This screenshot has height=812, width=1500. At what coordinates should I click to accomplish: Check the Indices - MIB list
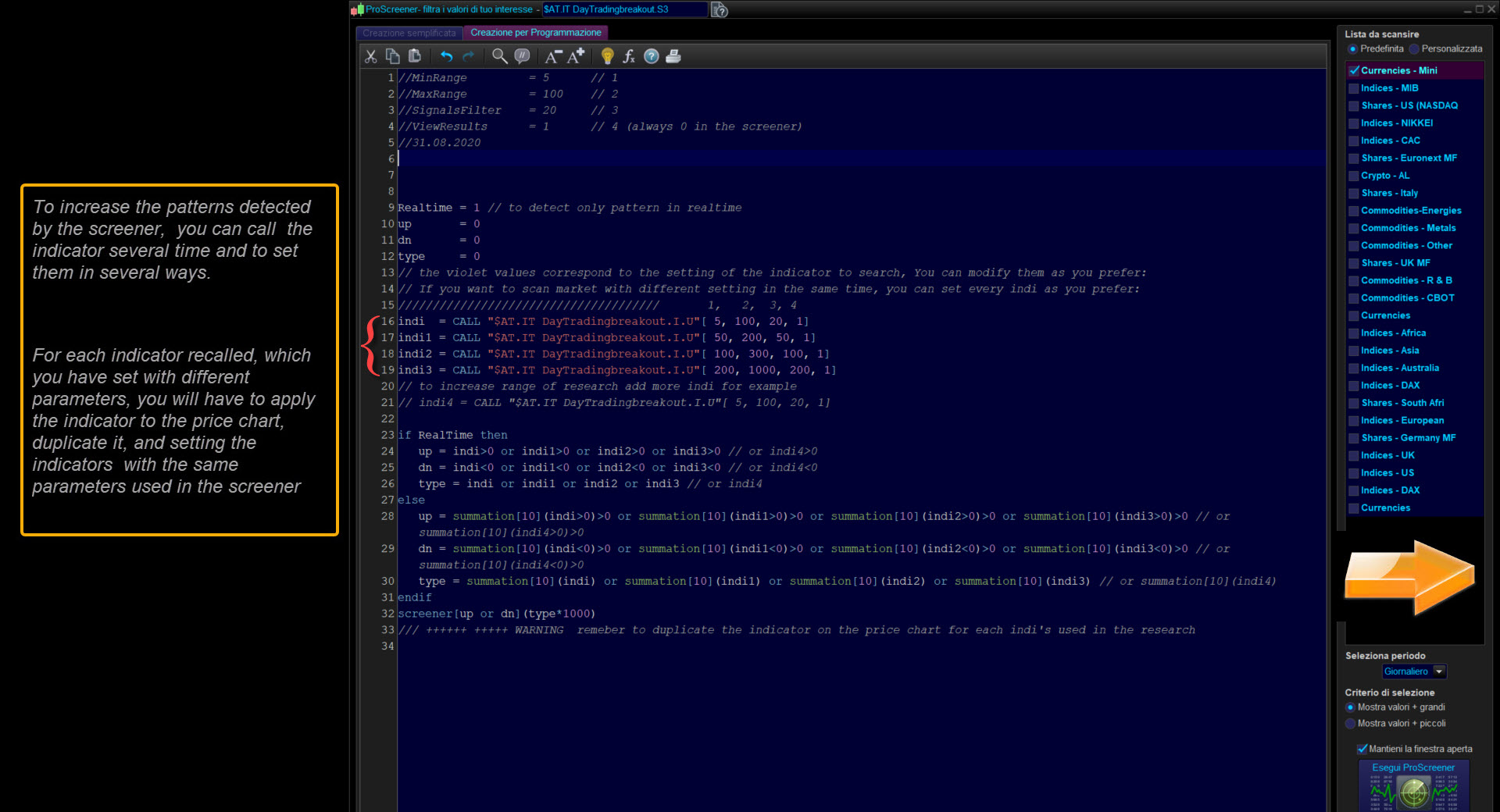(x=1354, y=88)
